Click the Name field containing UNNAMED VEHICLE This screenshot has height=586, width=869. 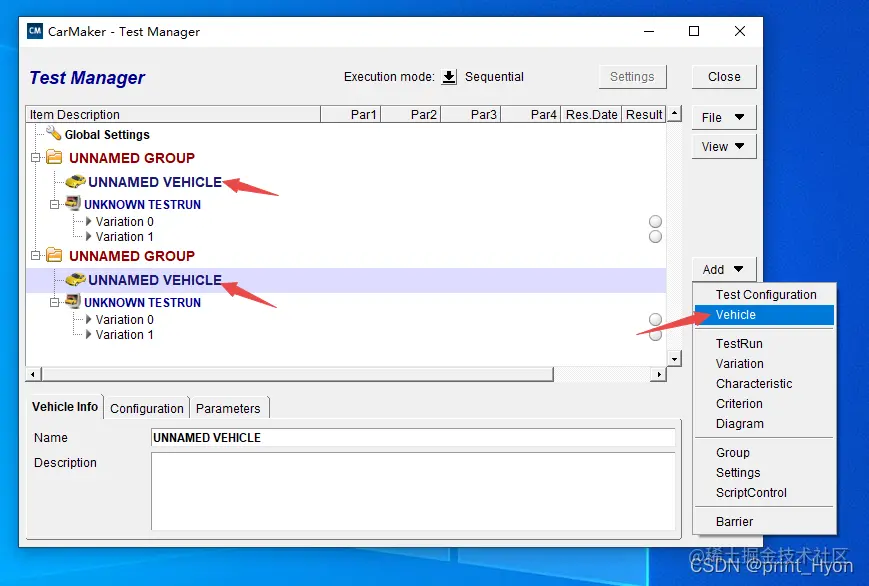(413, 437)
